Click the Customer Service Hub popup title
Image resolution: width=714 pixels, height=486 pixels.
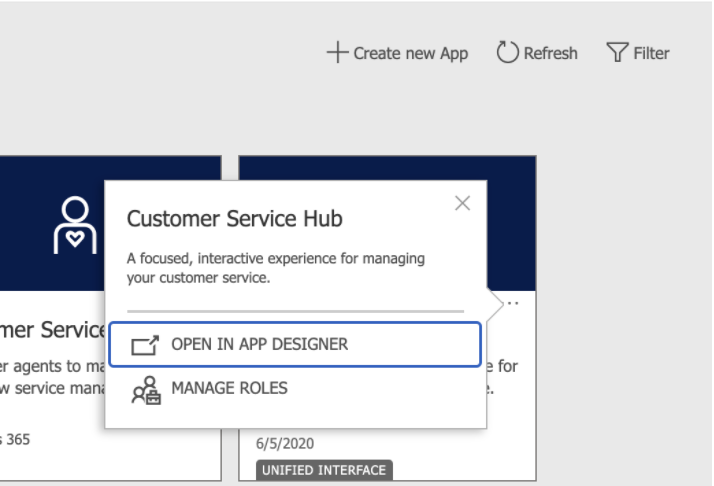click(235, 219)
